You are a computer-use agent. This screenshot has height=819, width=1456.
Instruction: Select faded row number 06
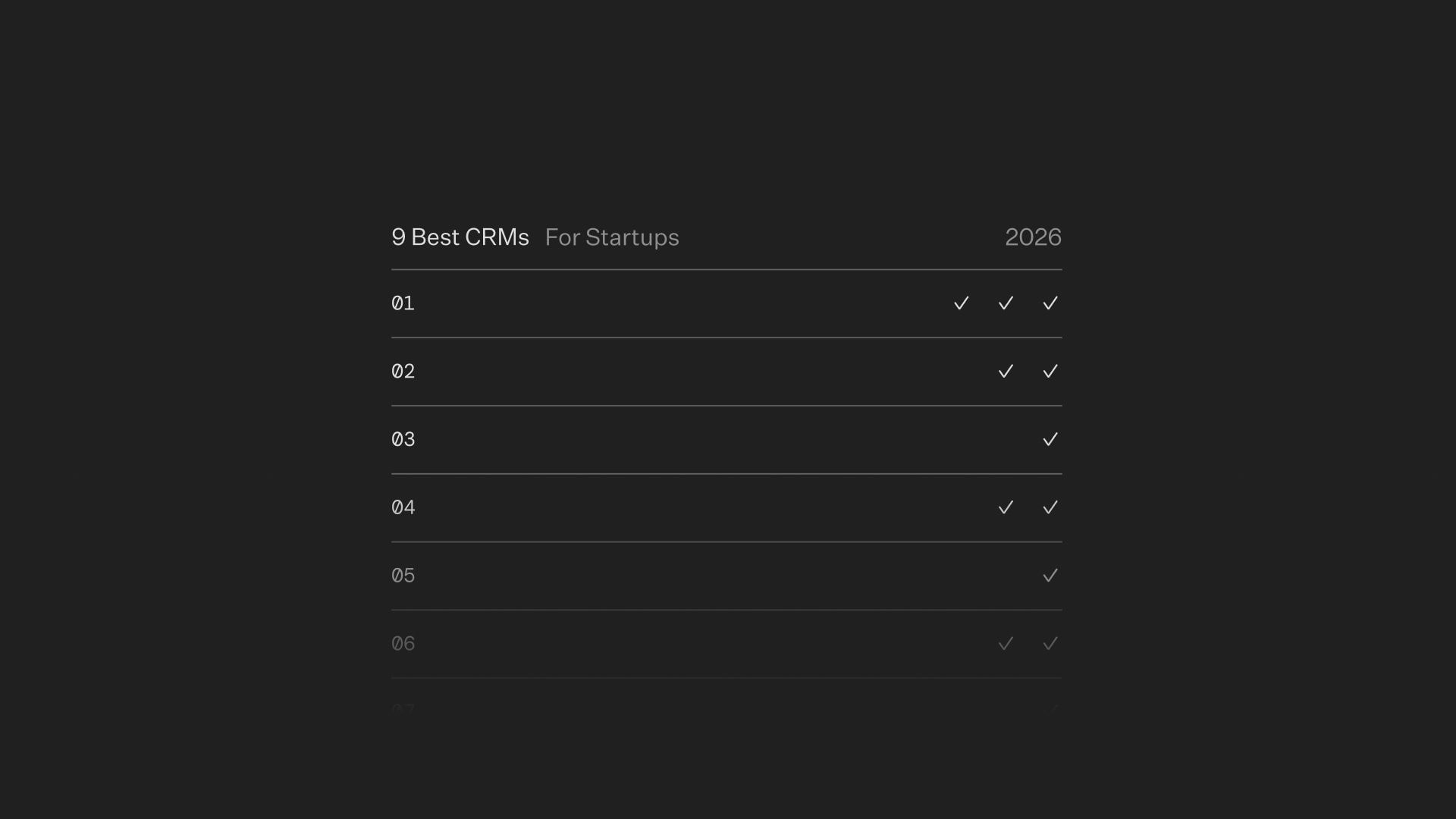click(x=403, y=644)
